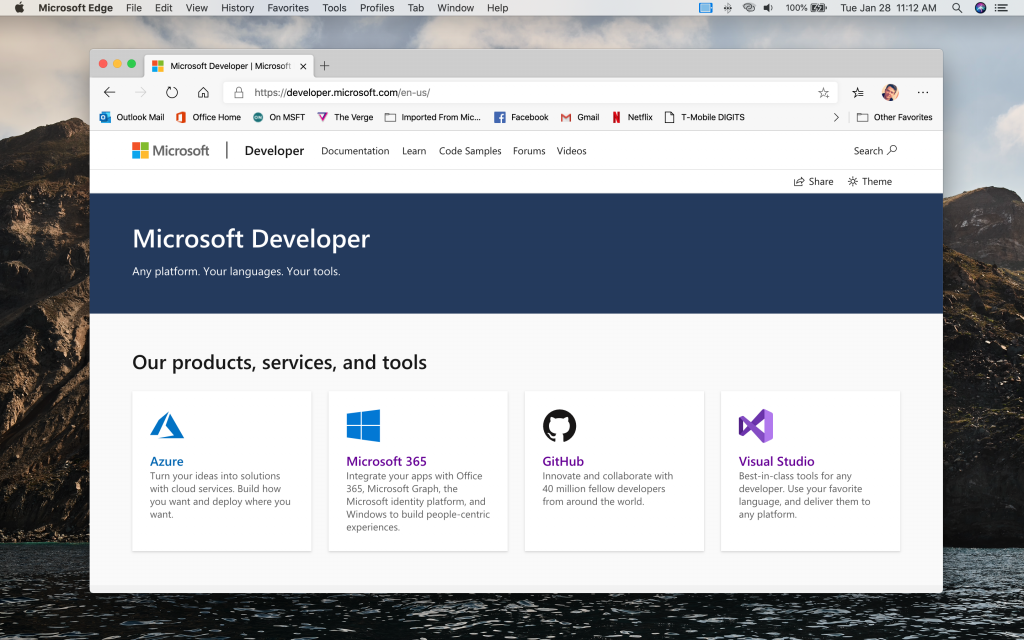
Task: Click the Azure logo icon
Action: point(167,425)
